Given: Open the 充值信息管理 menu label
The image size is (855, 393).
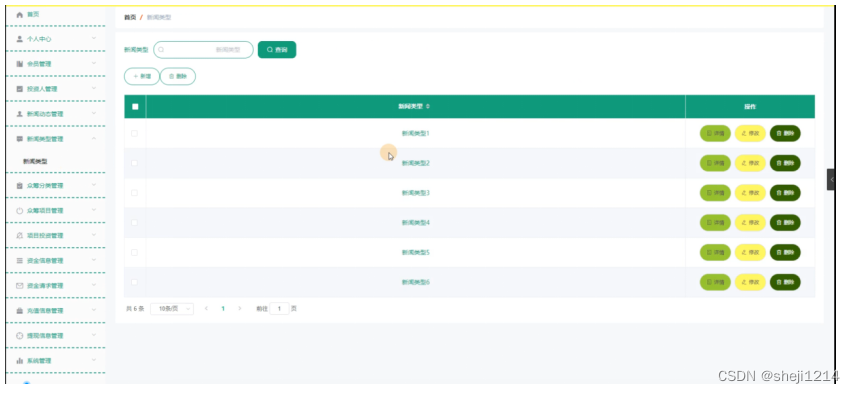Looking at the screenshot, I should coord(45,311).
